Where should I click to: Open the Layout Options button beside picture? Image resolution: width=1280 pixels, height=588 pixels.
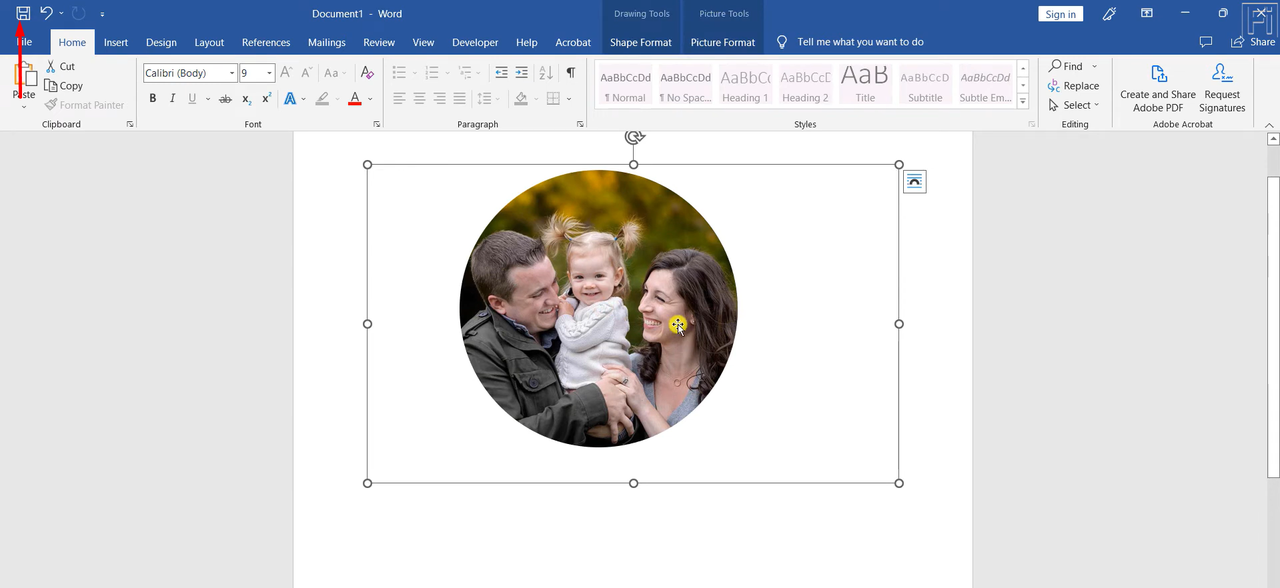(914, 181)
